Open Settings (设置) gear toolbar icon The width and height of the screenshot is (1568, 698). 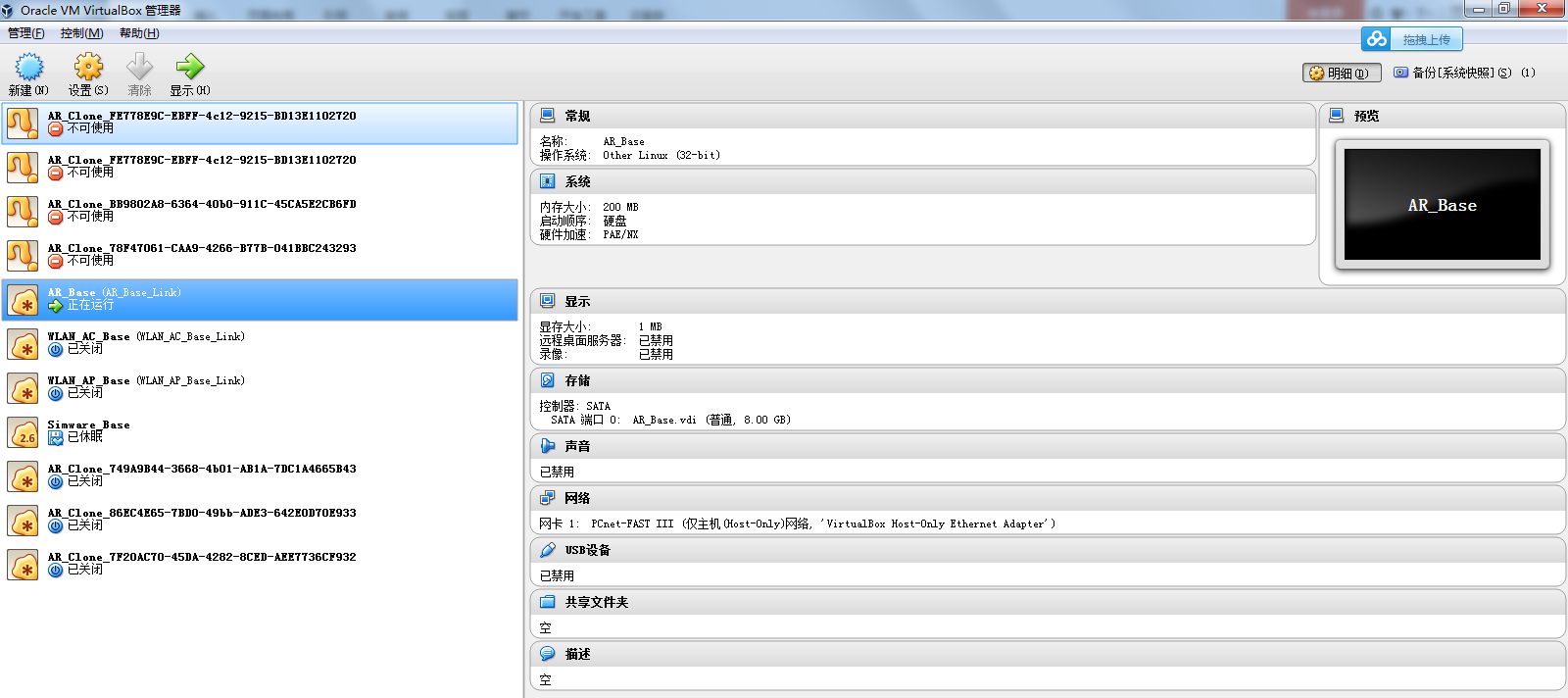pyautogui.click(x=88, y=67)
